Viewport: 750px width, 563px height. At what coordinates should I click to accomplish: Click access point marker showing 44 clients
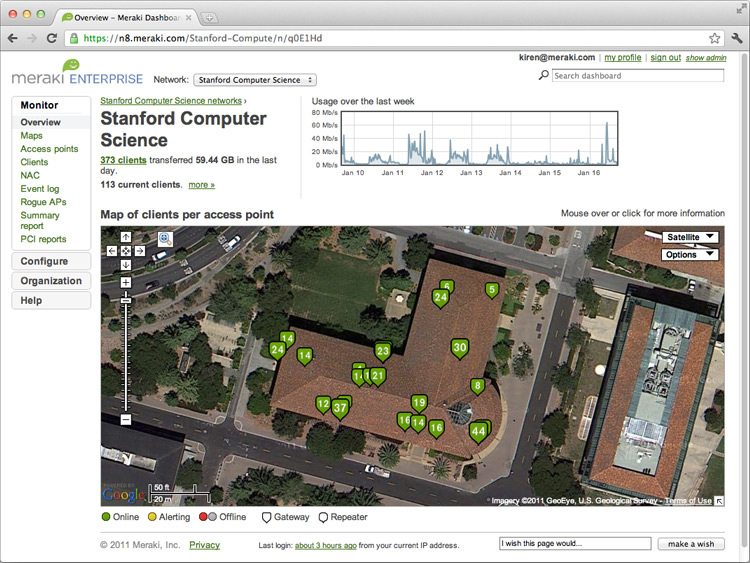click(478, 432)
